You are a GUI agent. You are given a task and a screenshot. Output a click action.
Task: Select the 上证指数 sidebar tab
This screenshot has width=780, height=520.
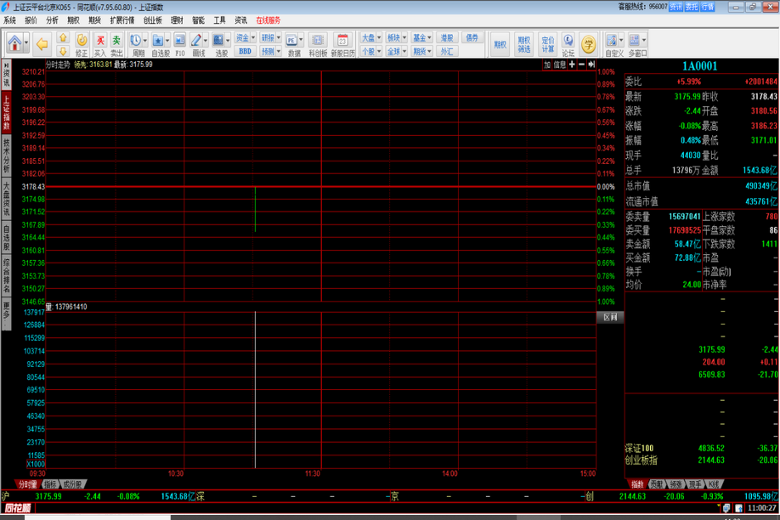[6, 112]
